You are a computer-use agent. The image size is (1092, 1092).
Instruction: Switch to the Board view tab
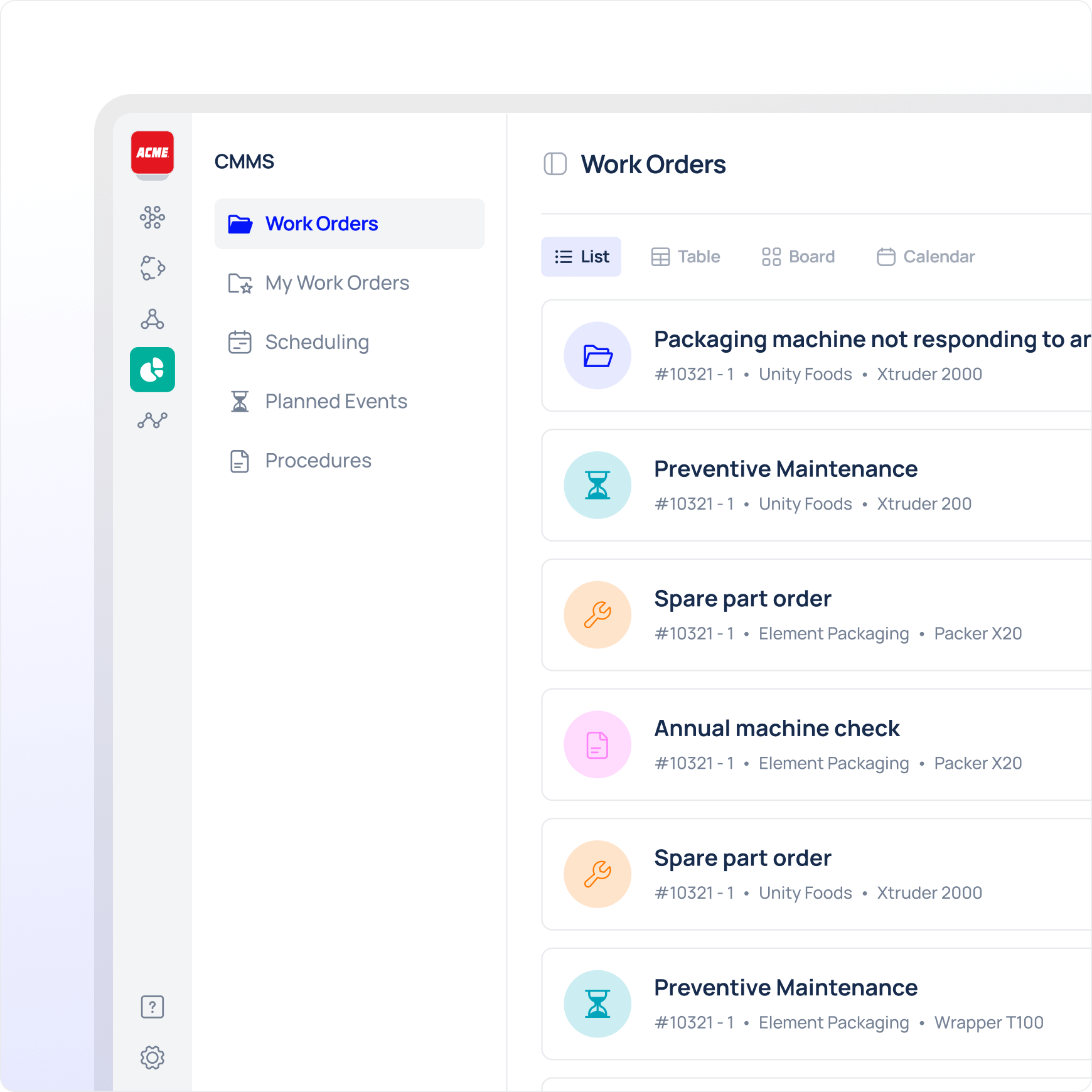click(798, 257)
